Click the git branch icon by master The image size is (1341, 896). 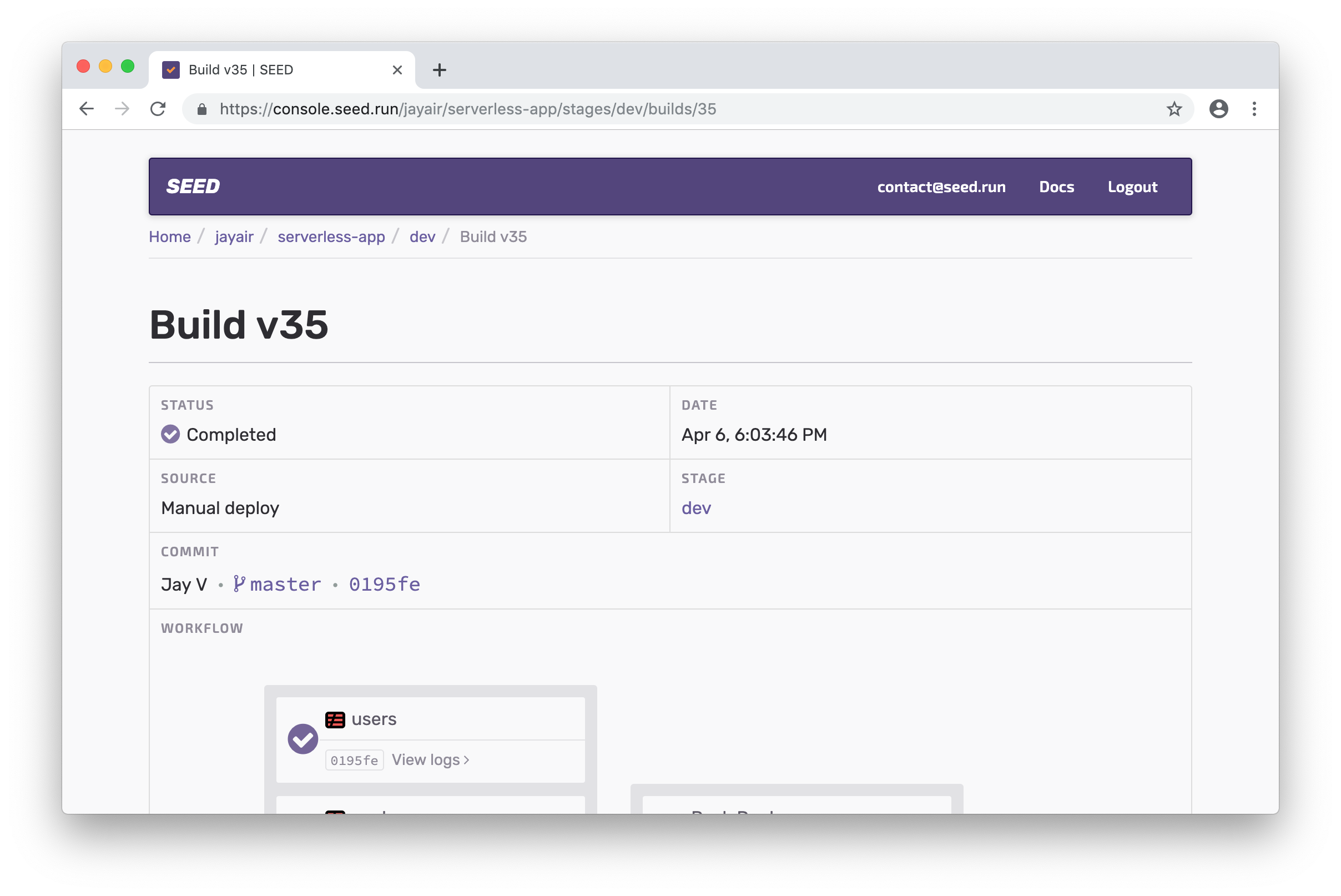pyautogui.click(x=239, y=583)
